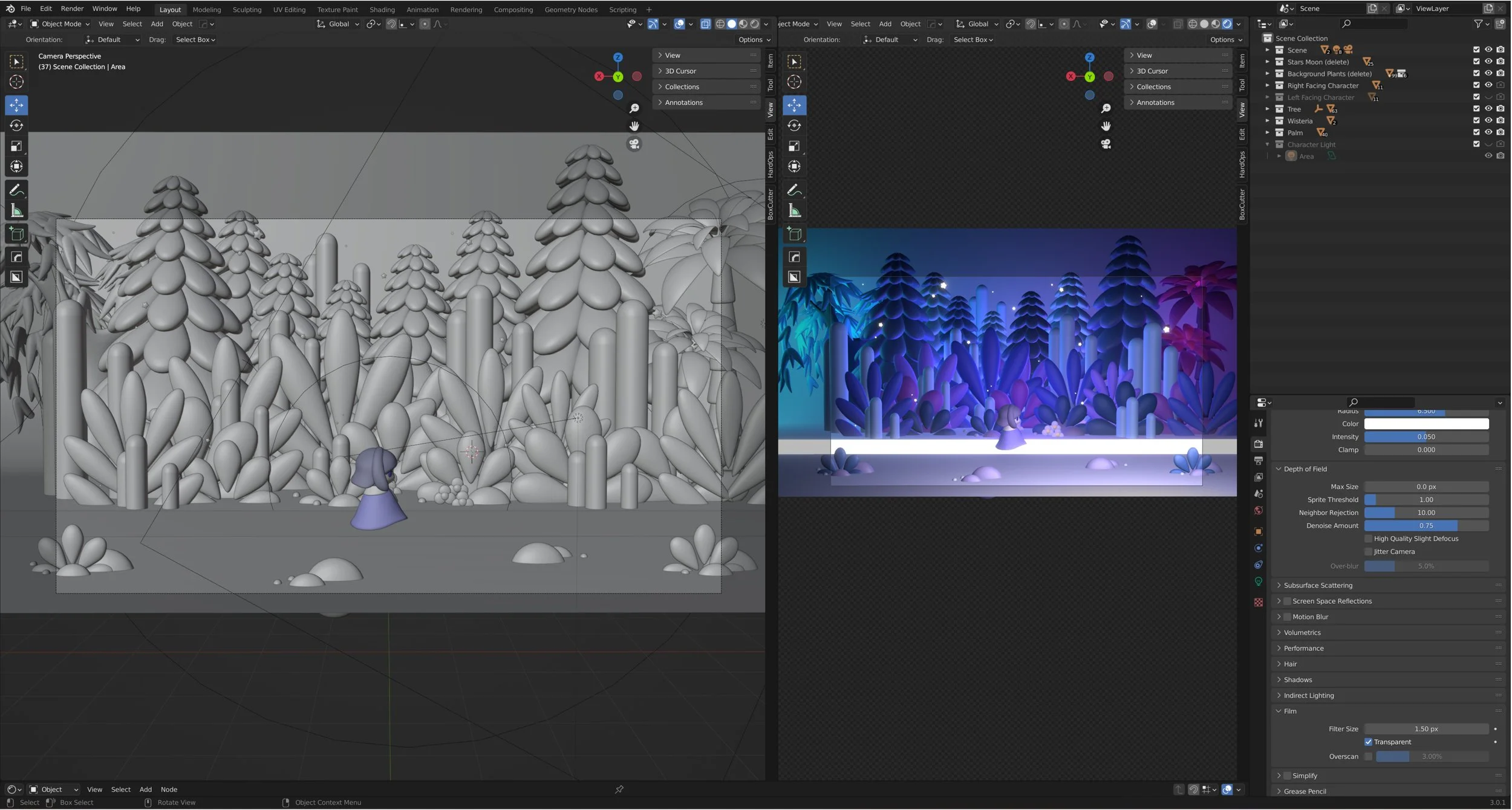Viewport: 1512px width, 810px height.
Task: Open Output properties tab (printer icon)
Action: [1259, 461]
